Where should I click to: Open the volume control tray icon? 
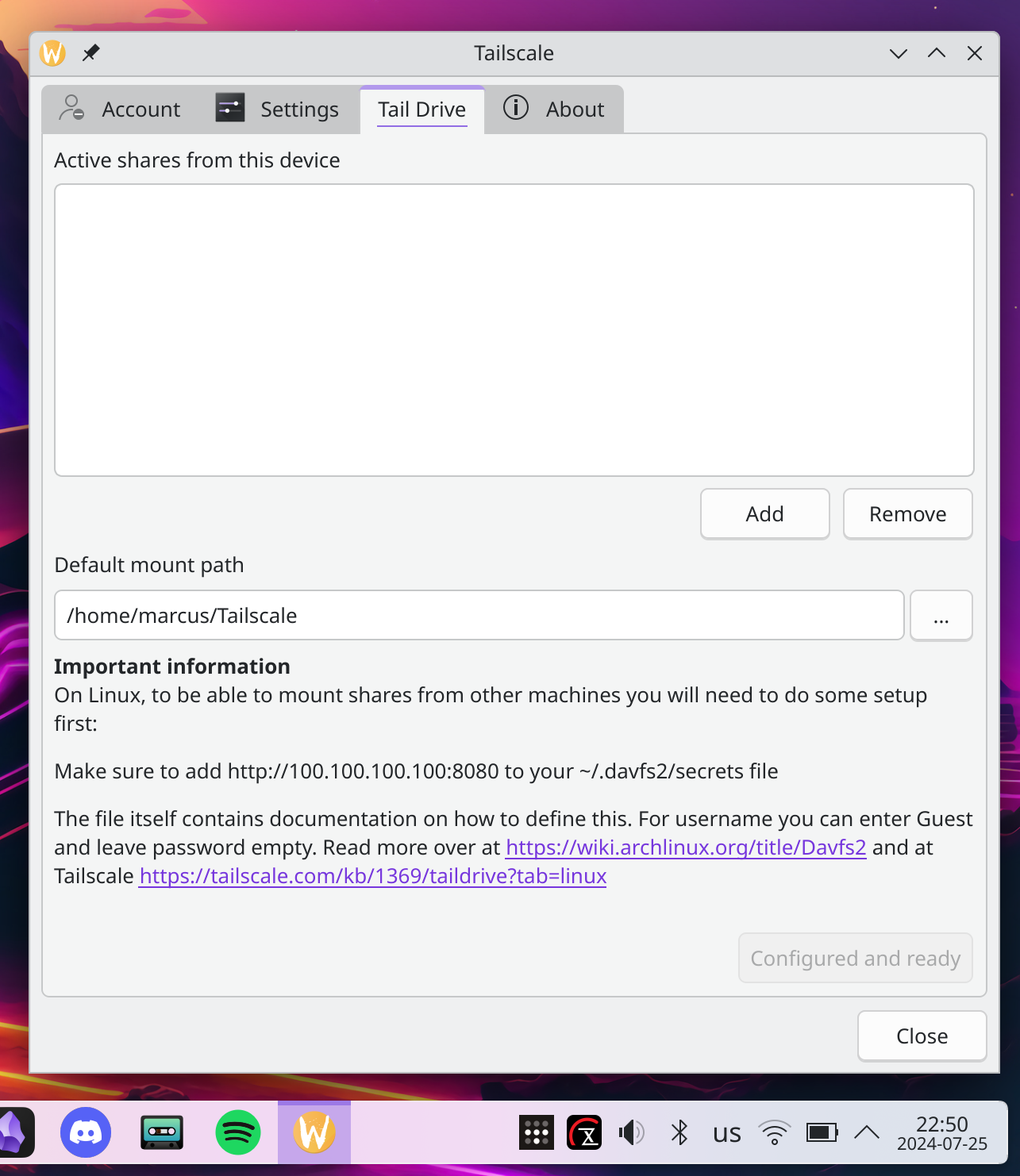[632, 1132]
